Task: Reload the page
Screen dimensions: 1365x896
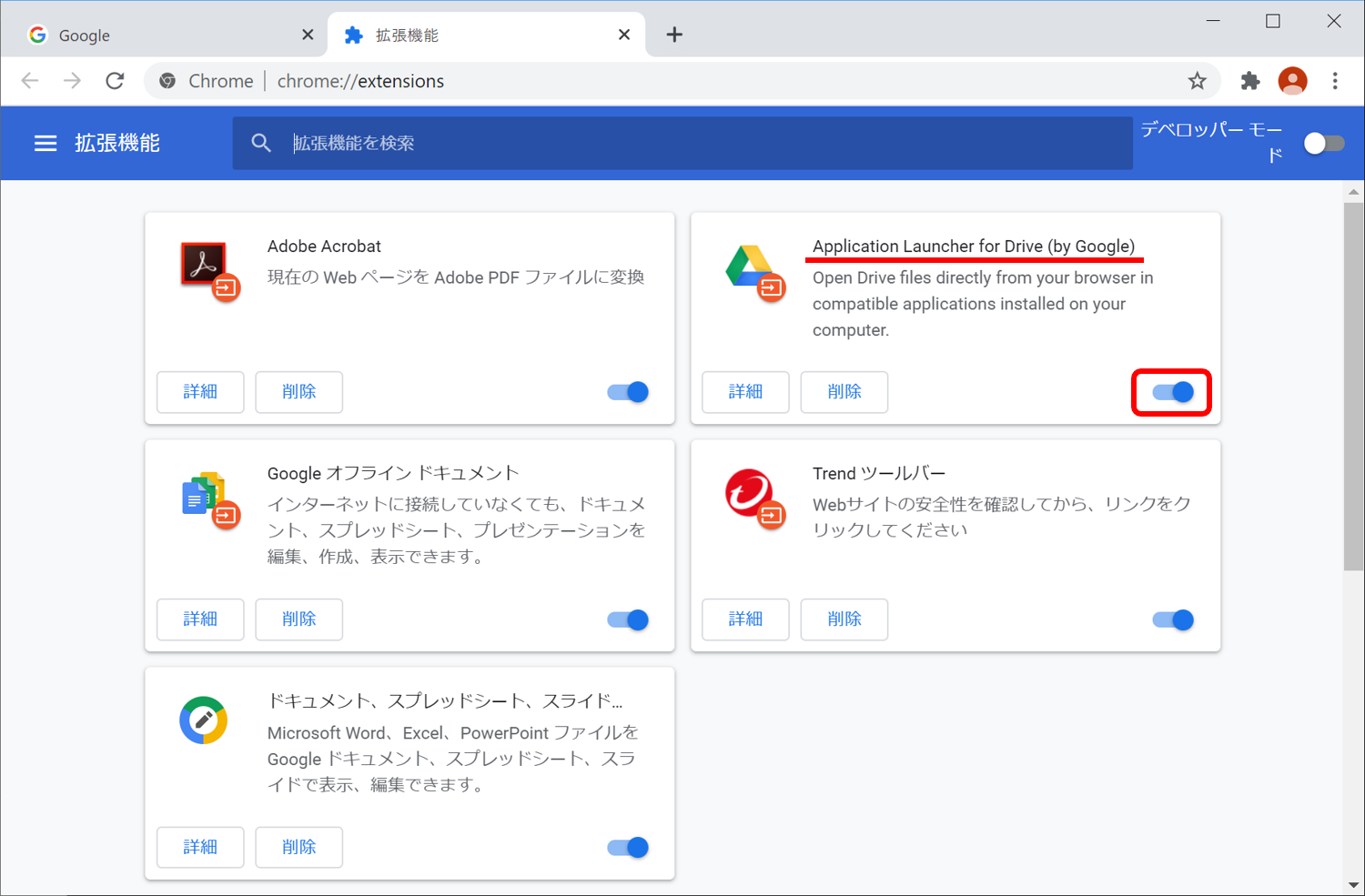Action: point(115,81)
